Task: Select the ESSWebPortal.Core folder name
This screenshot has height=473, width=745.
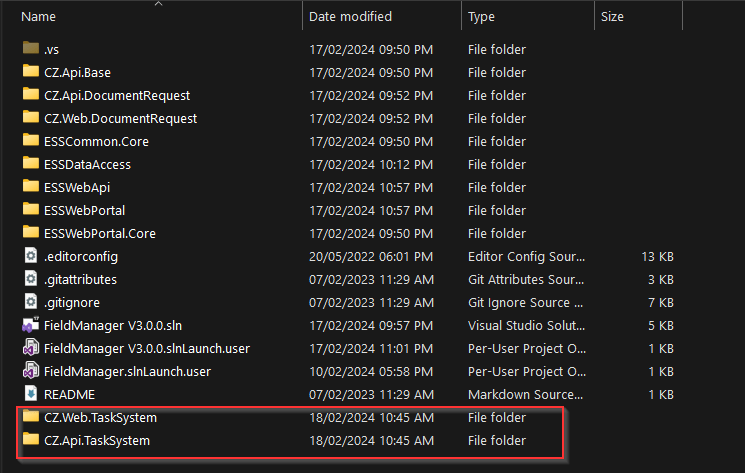Action: click(x=100, y=234)
